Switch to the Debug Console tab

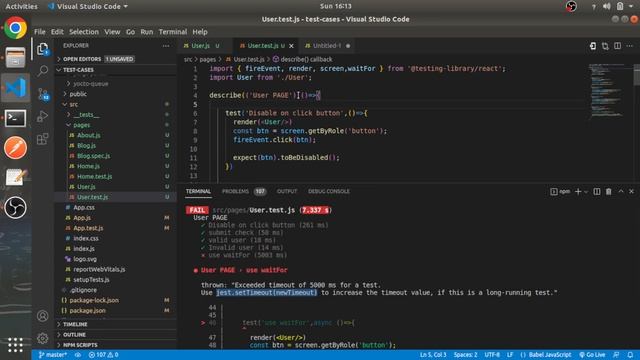coord(329,191)
